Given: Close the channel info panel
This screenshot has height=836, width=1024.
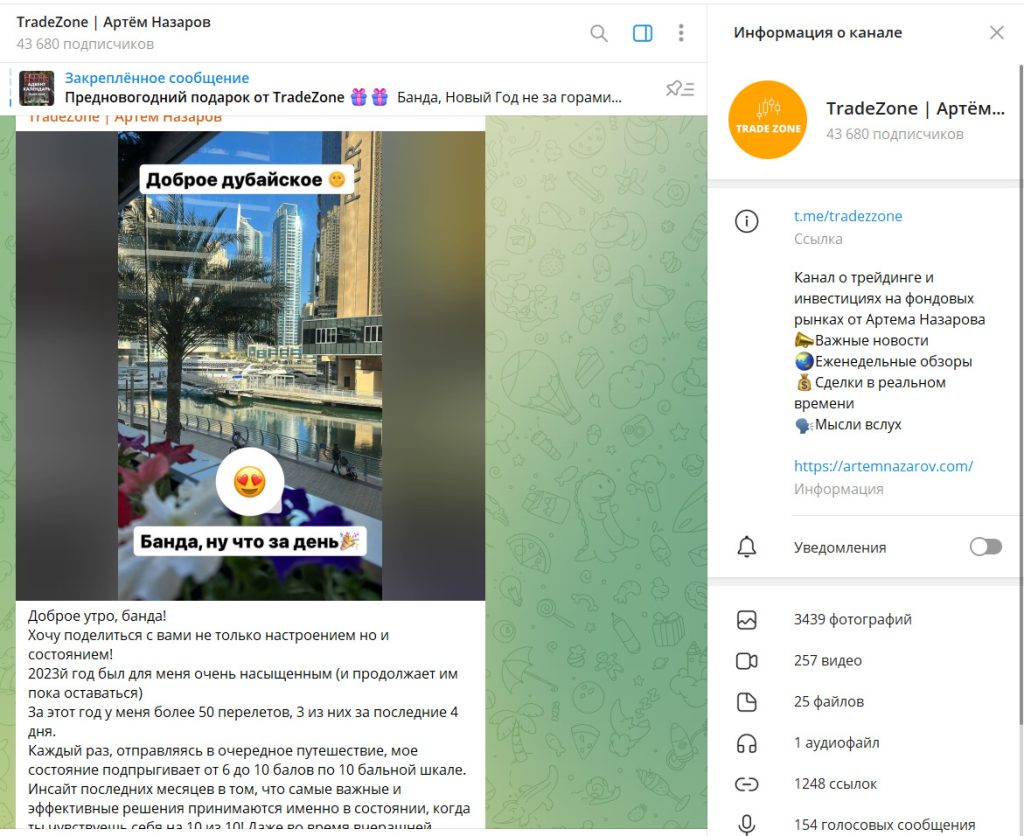Looking at the screenshot, I should click(997, 33).
